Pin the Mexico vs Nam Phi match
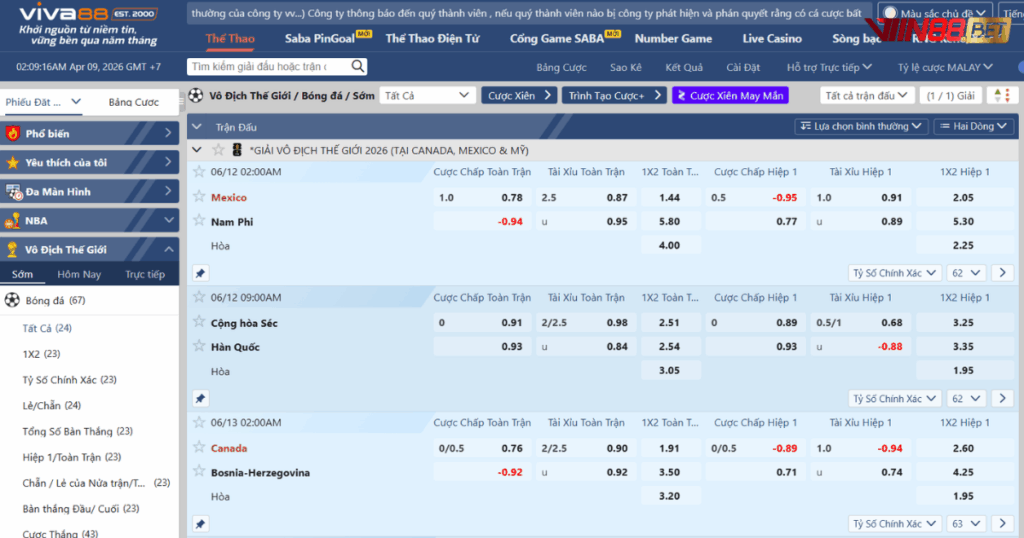Image resolution: width=1024 pixels, height=538 pixels. pyautogui.click(x=200, y=273)
